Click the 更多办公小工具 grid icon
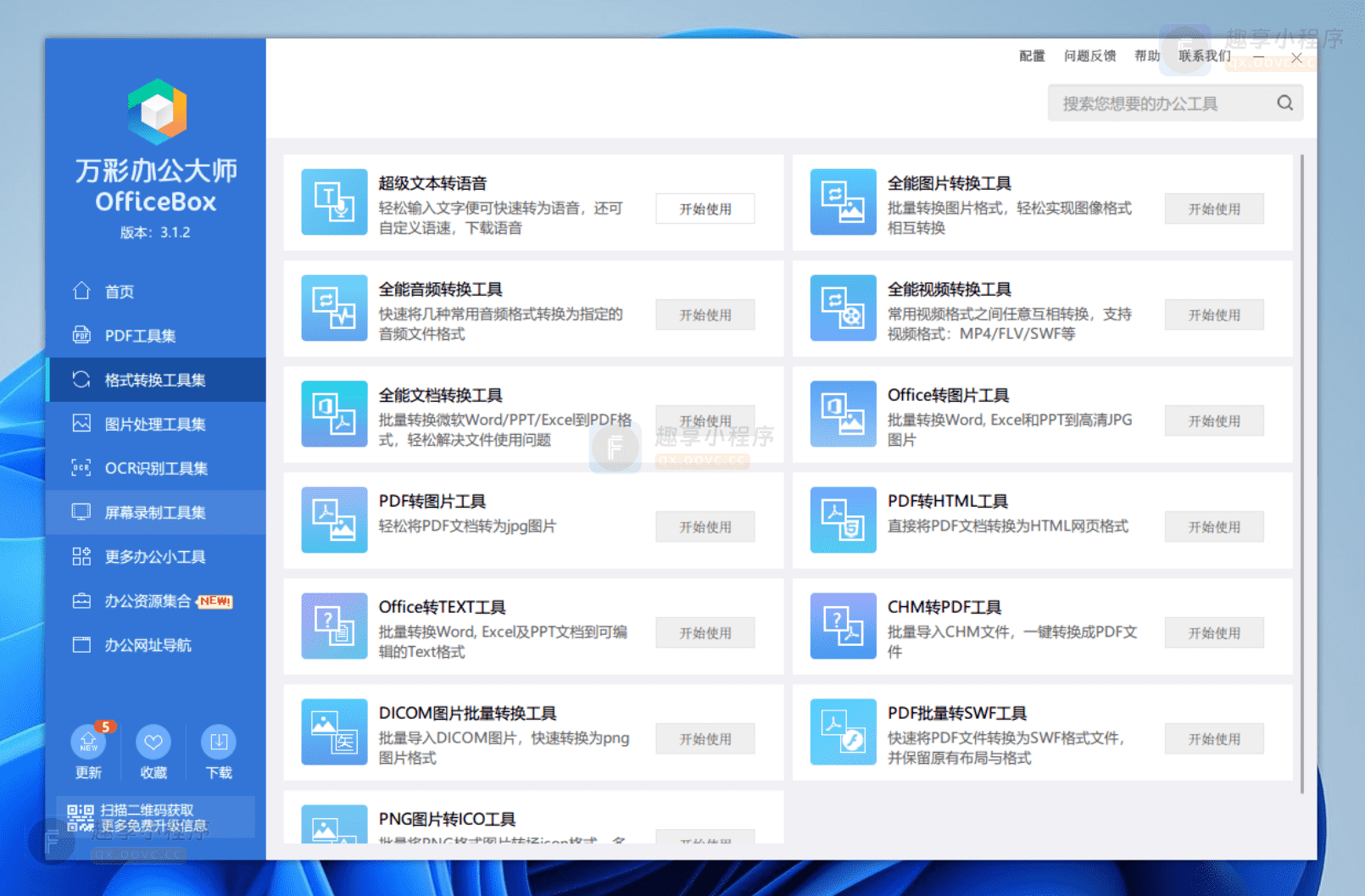The height and width of the screenshot is (896, 1365). tap(81, 556)
